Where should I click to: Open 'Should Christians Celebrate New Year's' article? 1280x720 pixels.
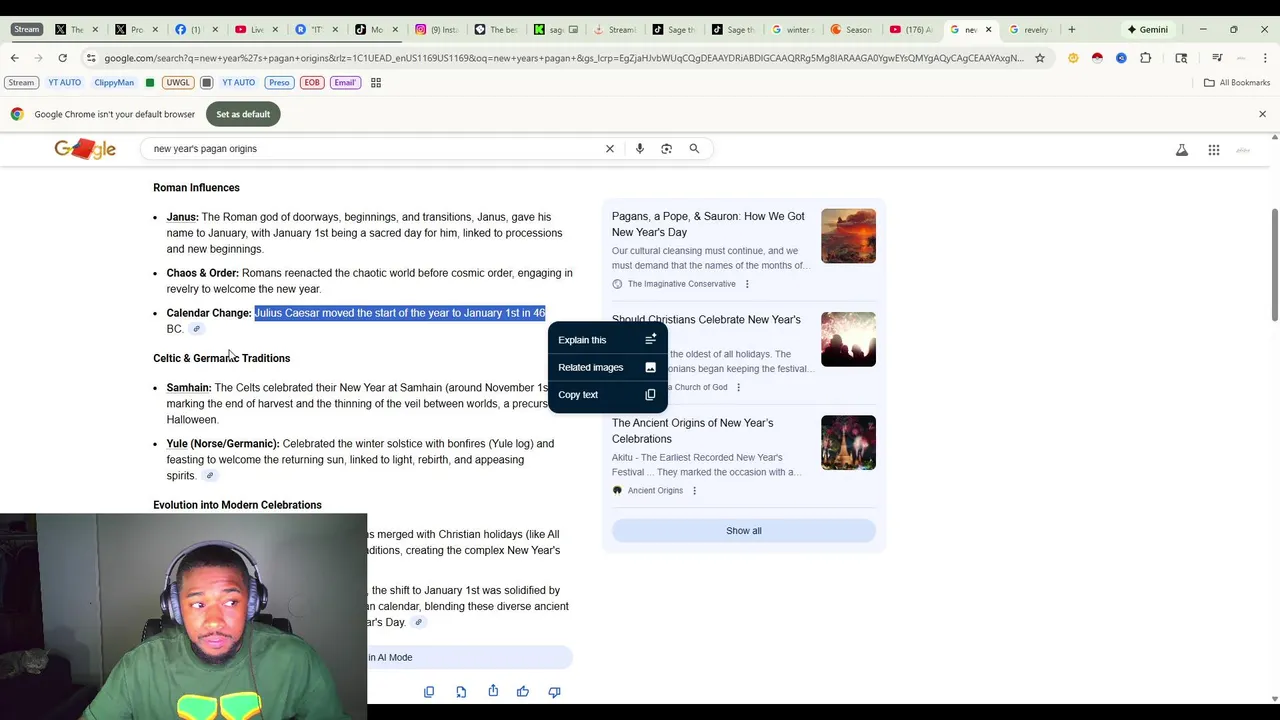pyautogui.click(x=706, y=320)
